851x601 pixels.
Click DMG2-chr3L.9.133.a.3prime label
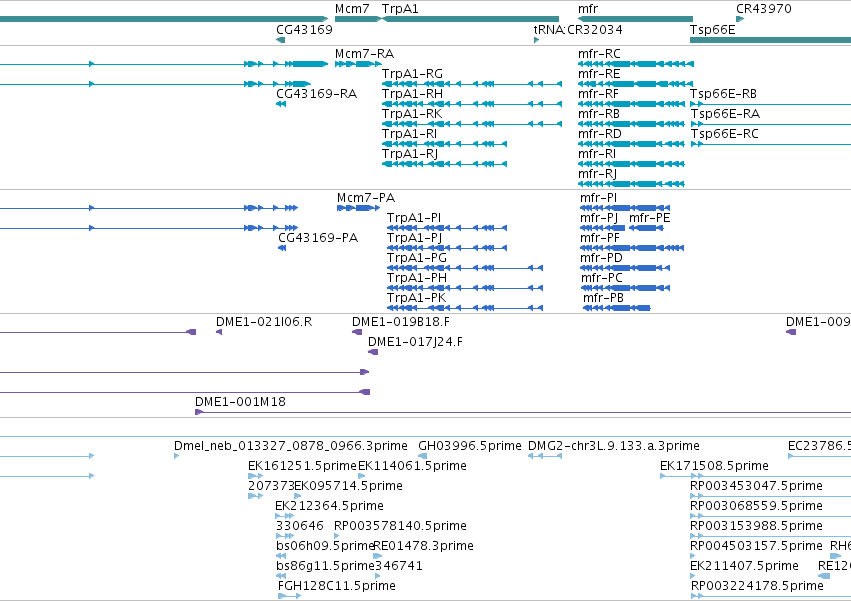(613, 446)
